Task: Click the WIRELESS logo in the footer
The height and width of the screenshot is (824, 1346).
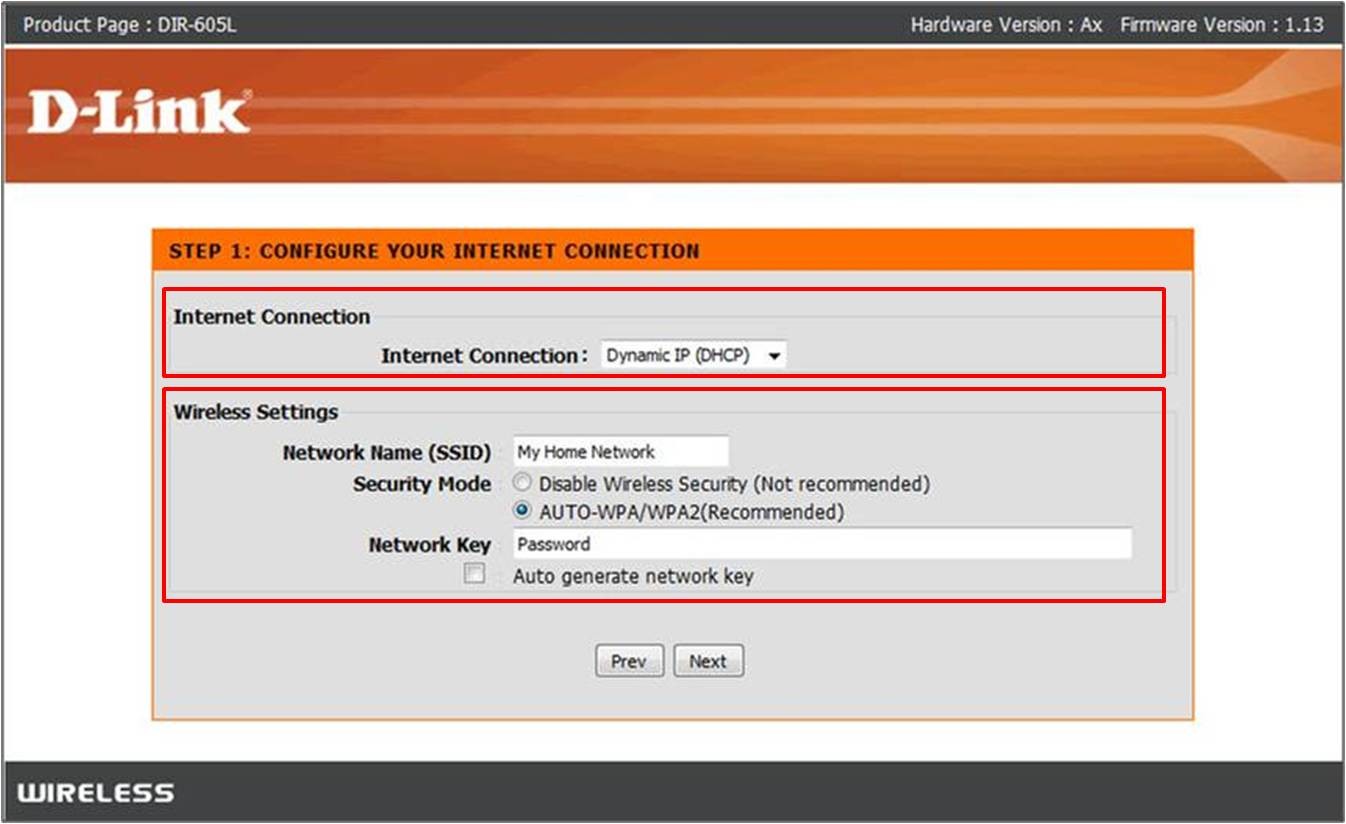Action: [x=96, y=793]
